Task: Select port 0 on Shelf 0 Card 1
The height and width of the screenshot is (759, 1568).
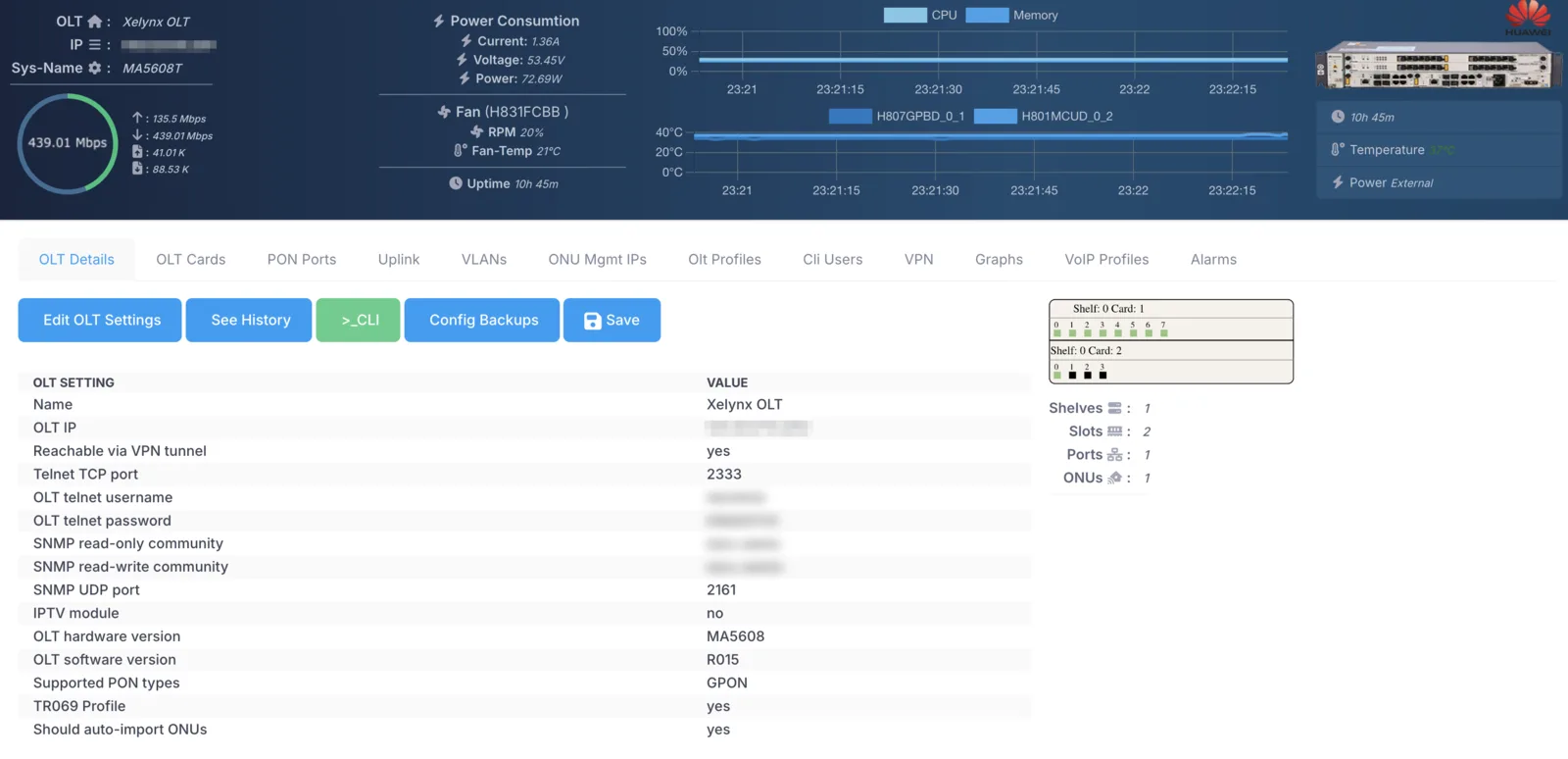Action: click(1057, 332)
